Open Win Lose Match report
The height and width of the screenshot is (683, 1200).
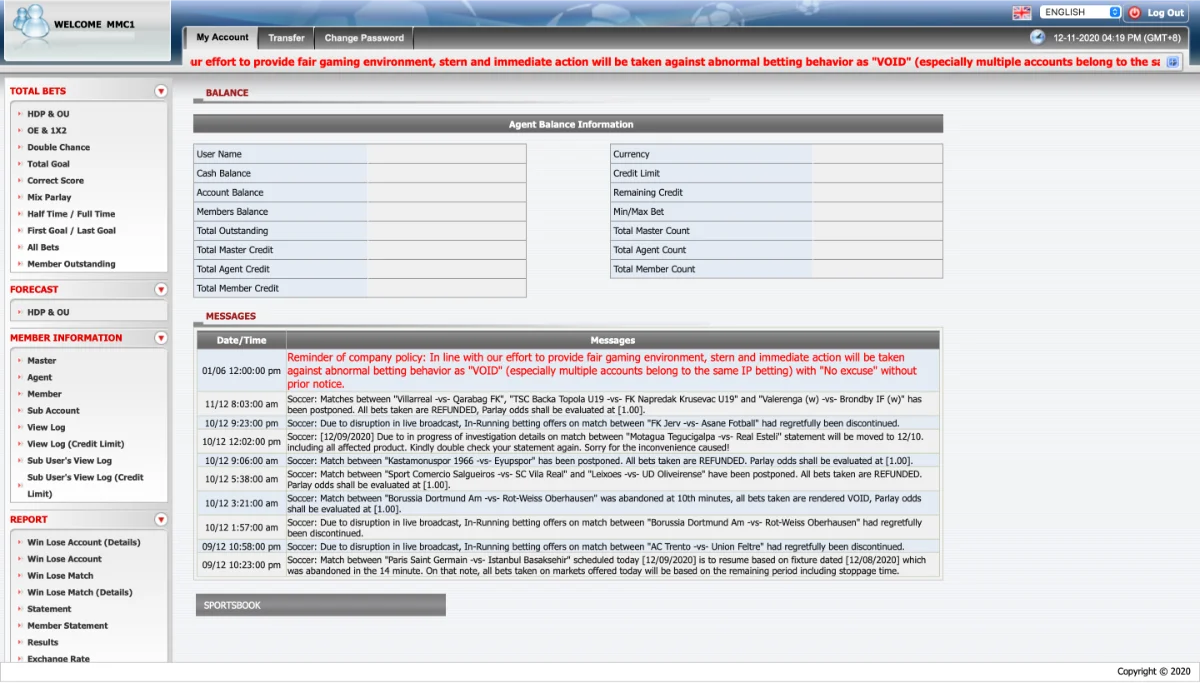tap(60, 576)
